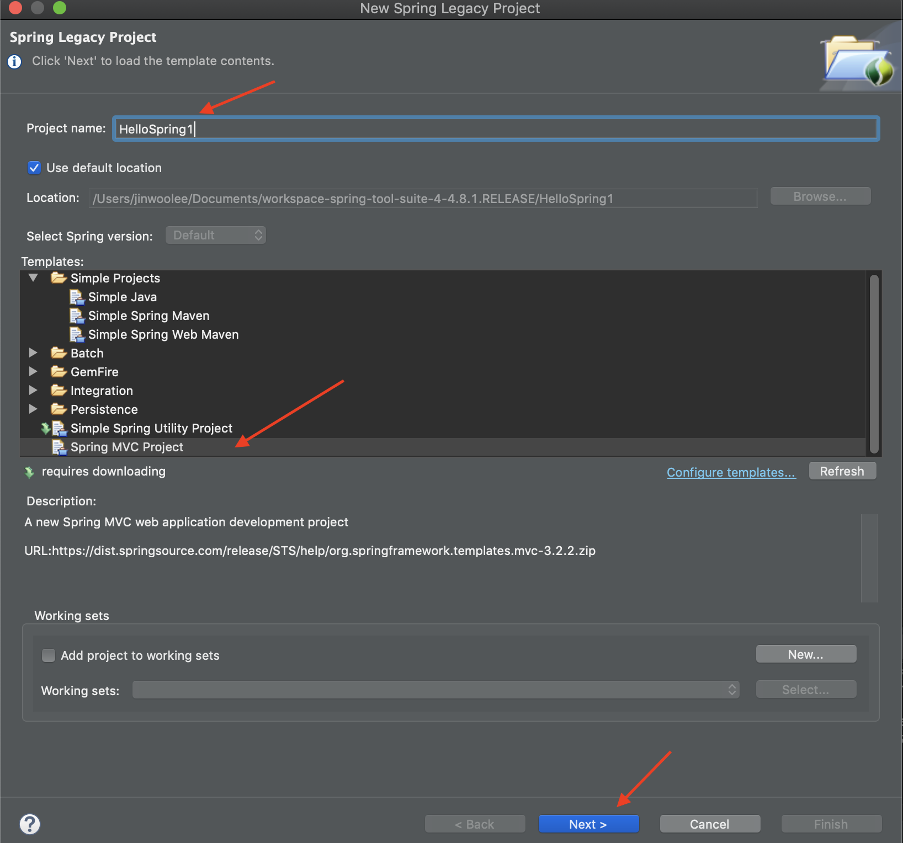The image size is (904, 844).
Task: Select the Simple Java template
Action: point(122,297)
